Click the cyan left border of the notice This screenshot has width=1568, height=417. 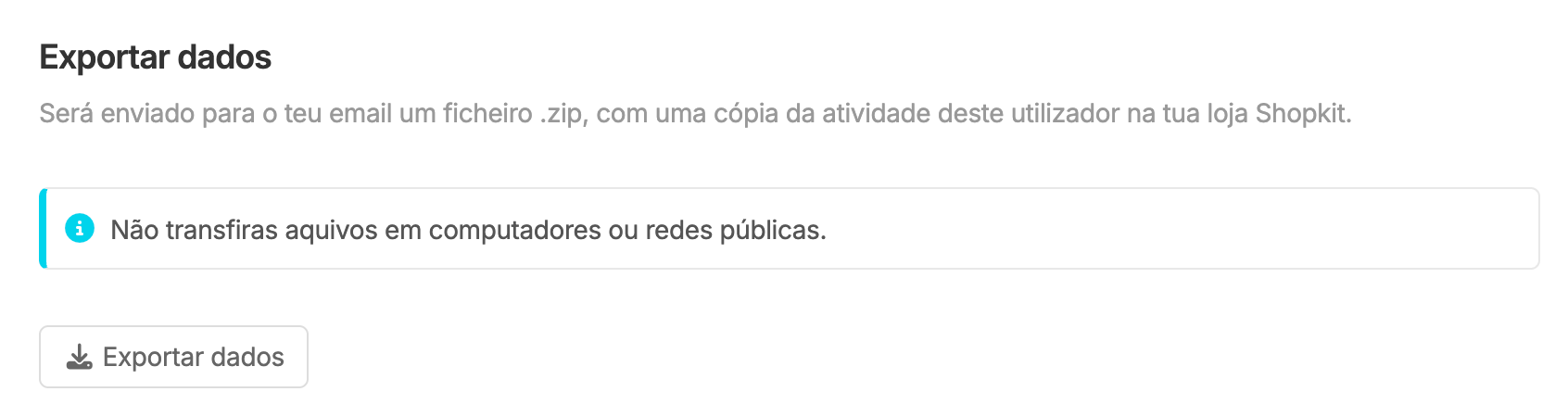pos(43,228)
